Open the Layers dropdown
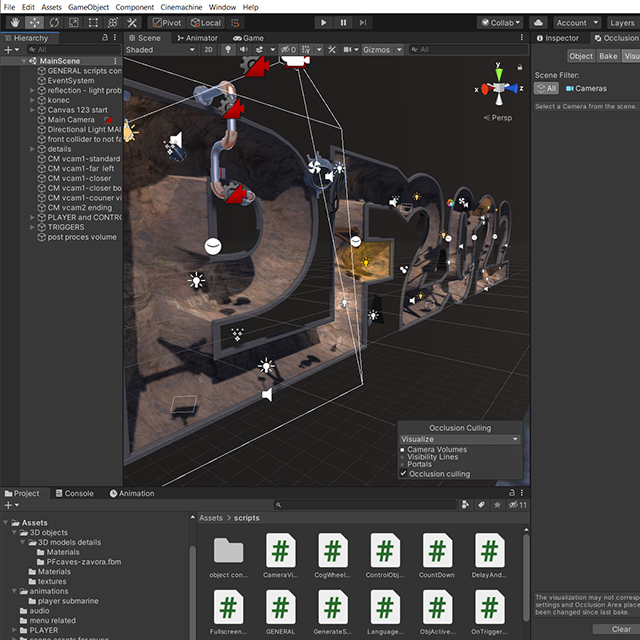The height and width of the screenshot is (640, 640). (623, 23)
